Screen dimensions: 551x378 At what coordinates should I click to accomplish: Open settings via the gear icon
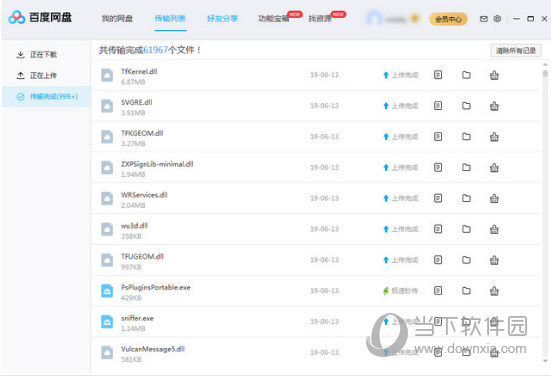[497, 19]
